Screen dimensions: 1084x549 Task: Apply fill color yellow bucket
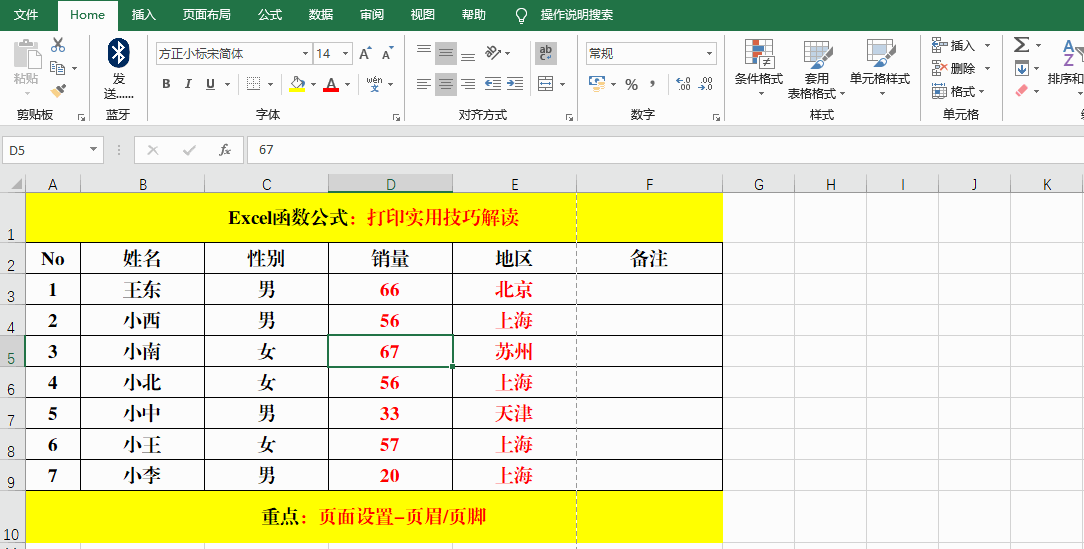[x=297, y=84]
